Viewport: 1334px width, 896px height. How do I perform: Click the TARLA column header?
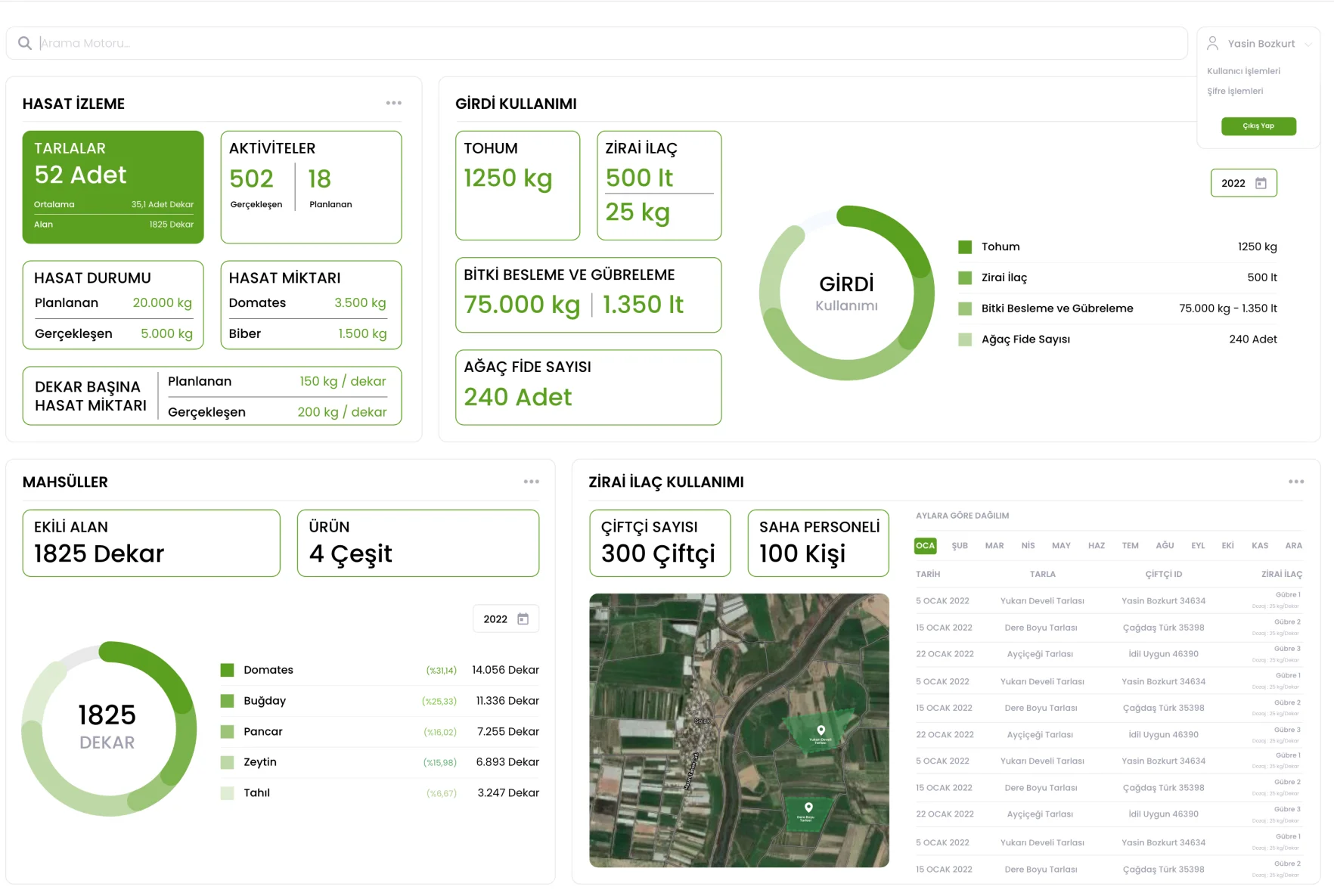coord(1042,574)
